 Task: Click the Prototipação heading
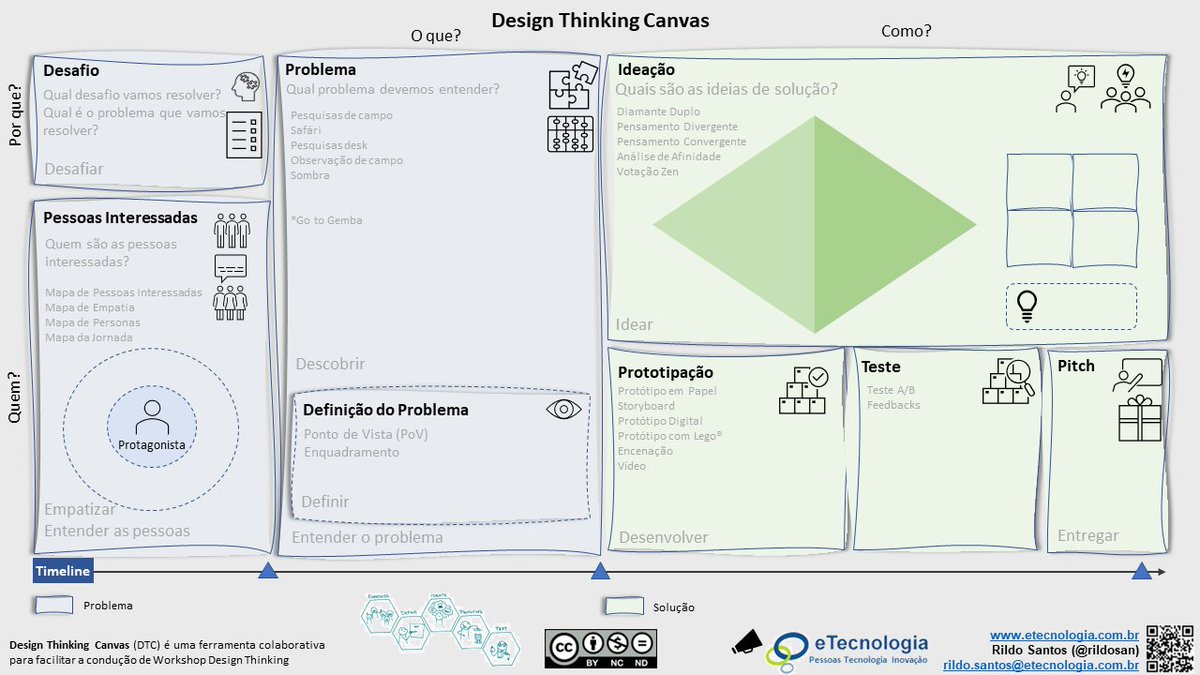click(666, 372)
